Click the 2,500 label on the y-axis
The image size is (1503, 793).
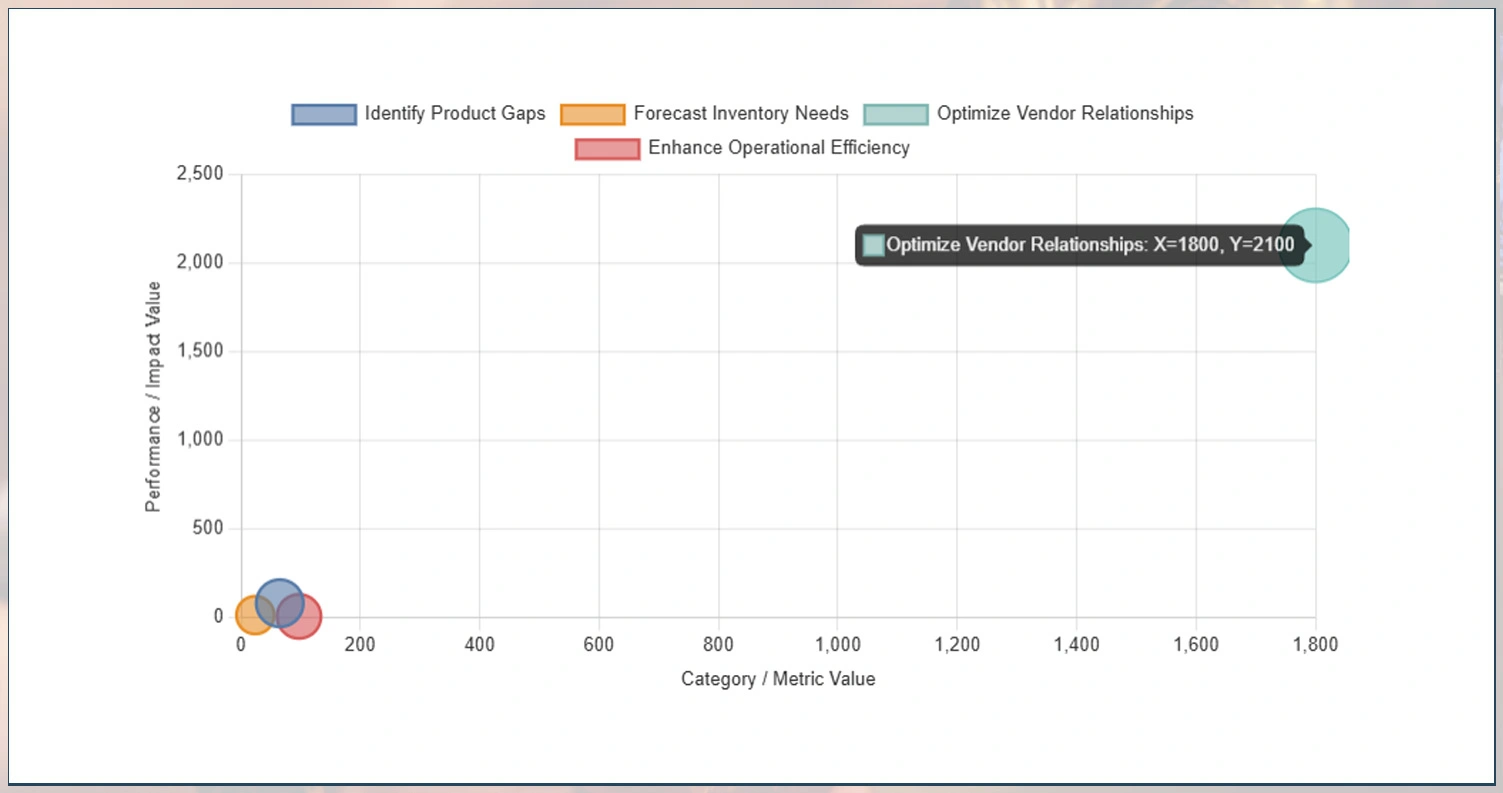(199, 173)
